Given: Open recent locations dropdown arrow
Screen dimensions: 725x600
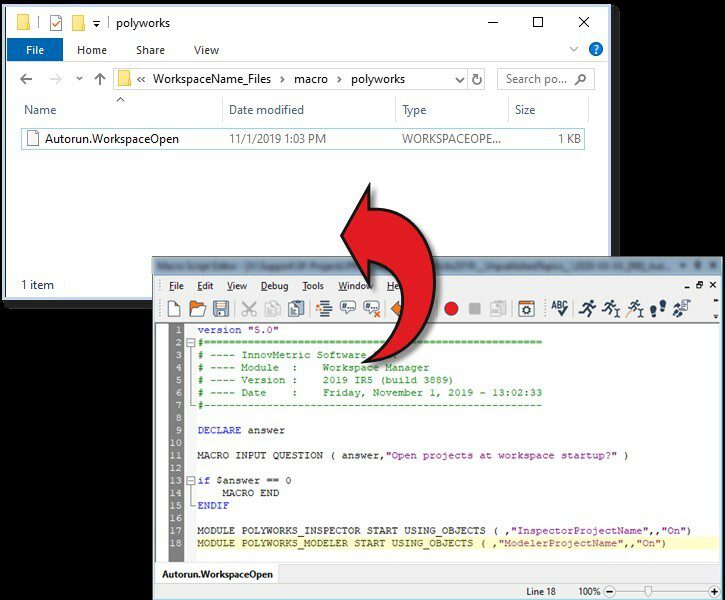Looking at the screenshot, I should coord(79,79).
